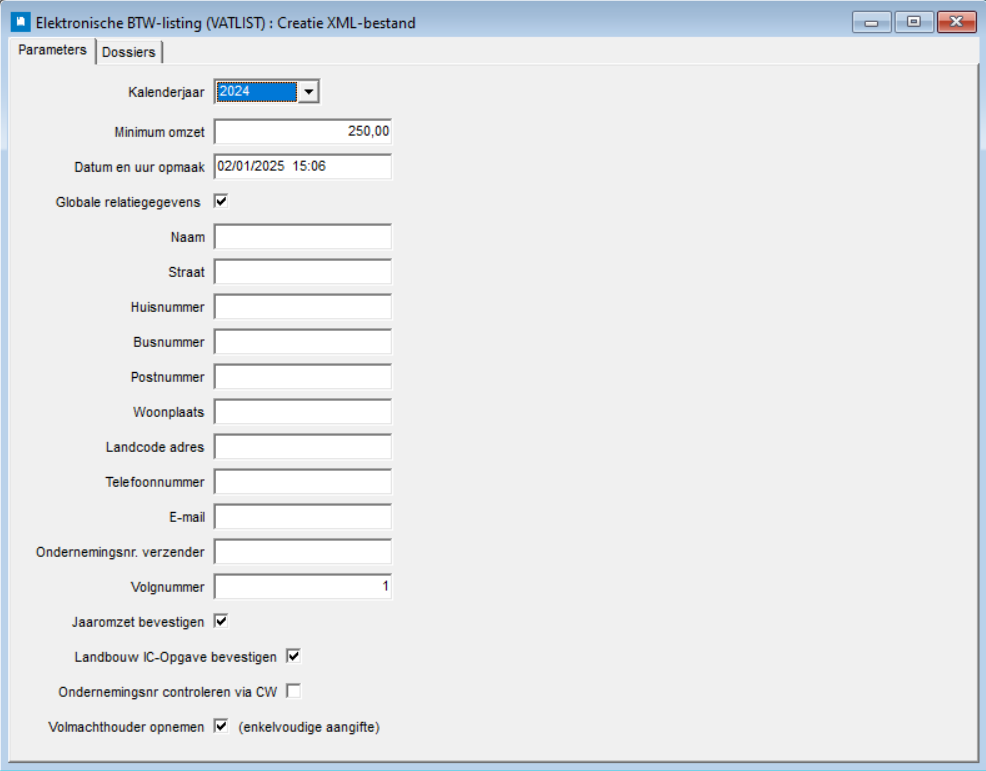986x771 pixels.
Task: Click the Ondernemingsnr. verzender field
Action: click(303, 552)
